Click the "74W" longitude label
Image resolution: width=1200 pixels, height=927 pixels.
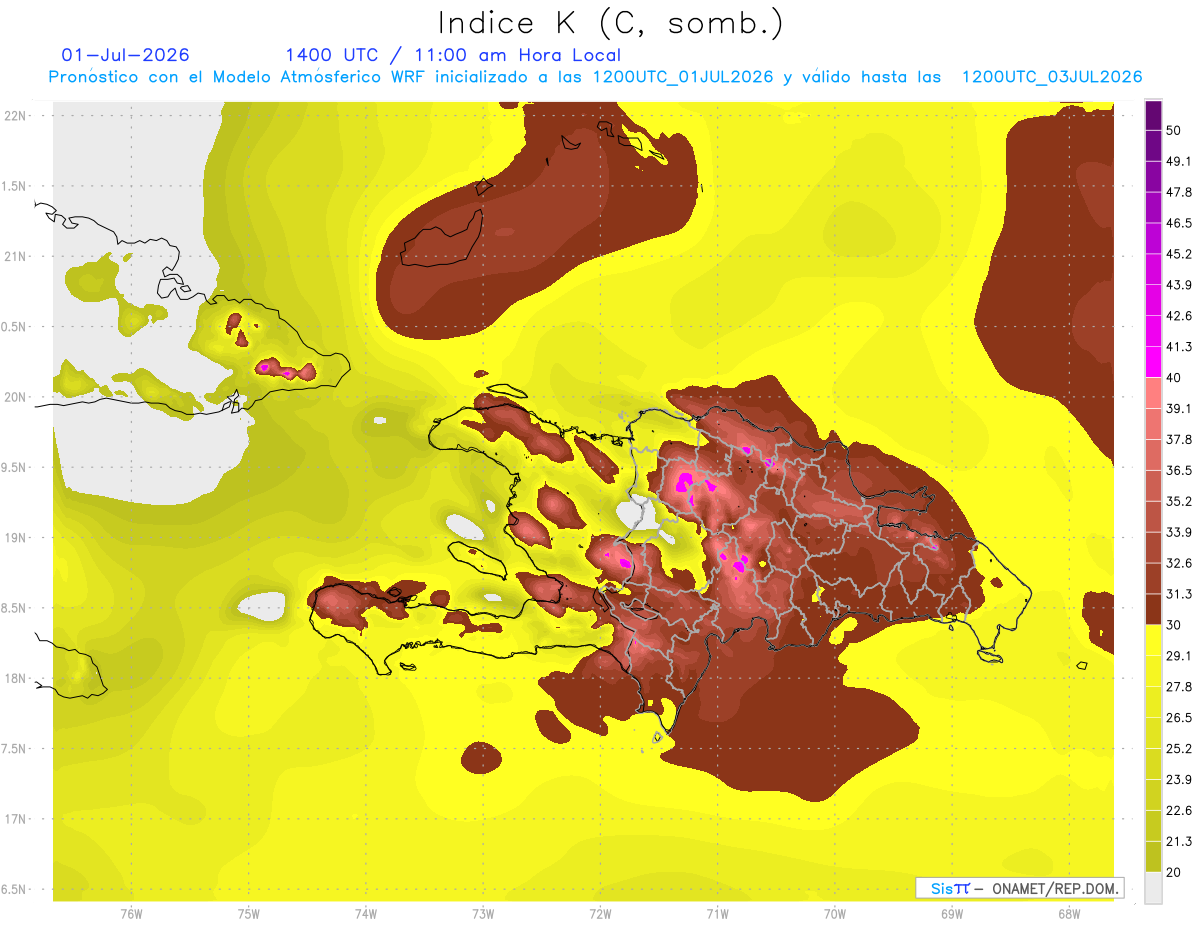pyautogui.click(x=365, y=913)
